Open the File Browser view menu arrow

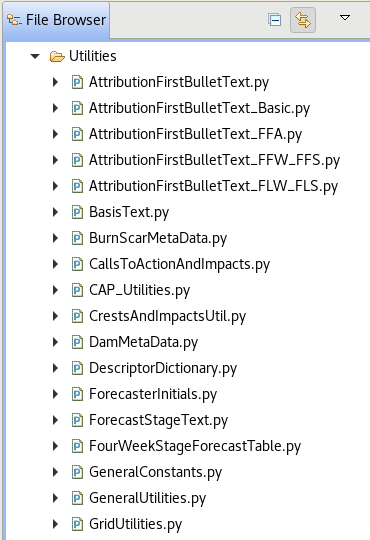pos(345,17)
